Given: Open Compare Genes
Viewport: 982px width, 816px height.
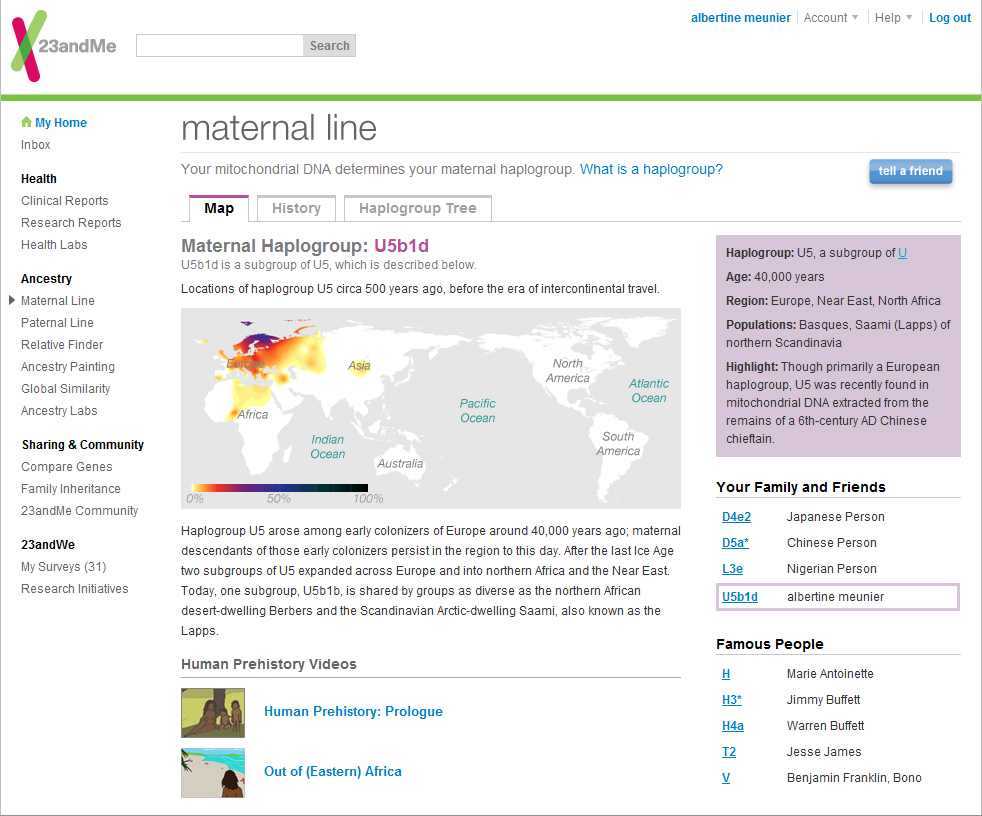Looking at the screenshot, I should point(66,467).
